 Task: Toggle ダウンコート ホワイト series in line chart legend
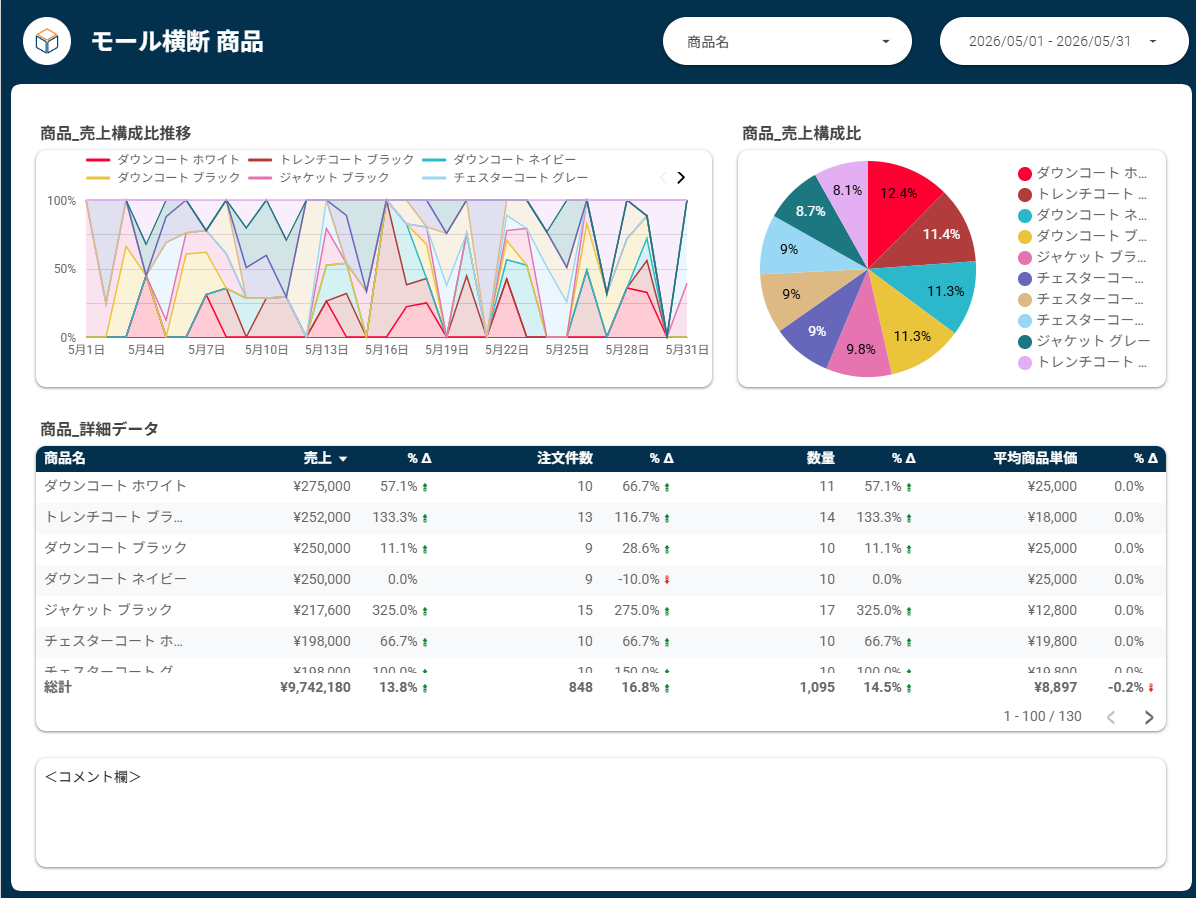pos(163,159)
